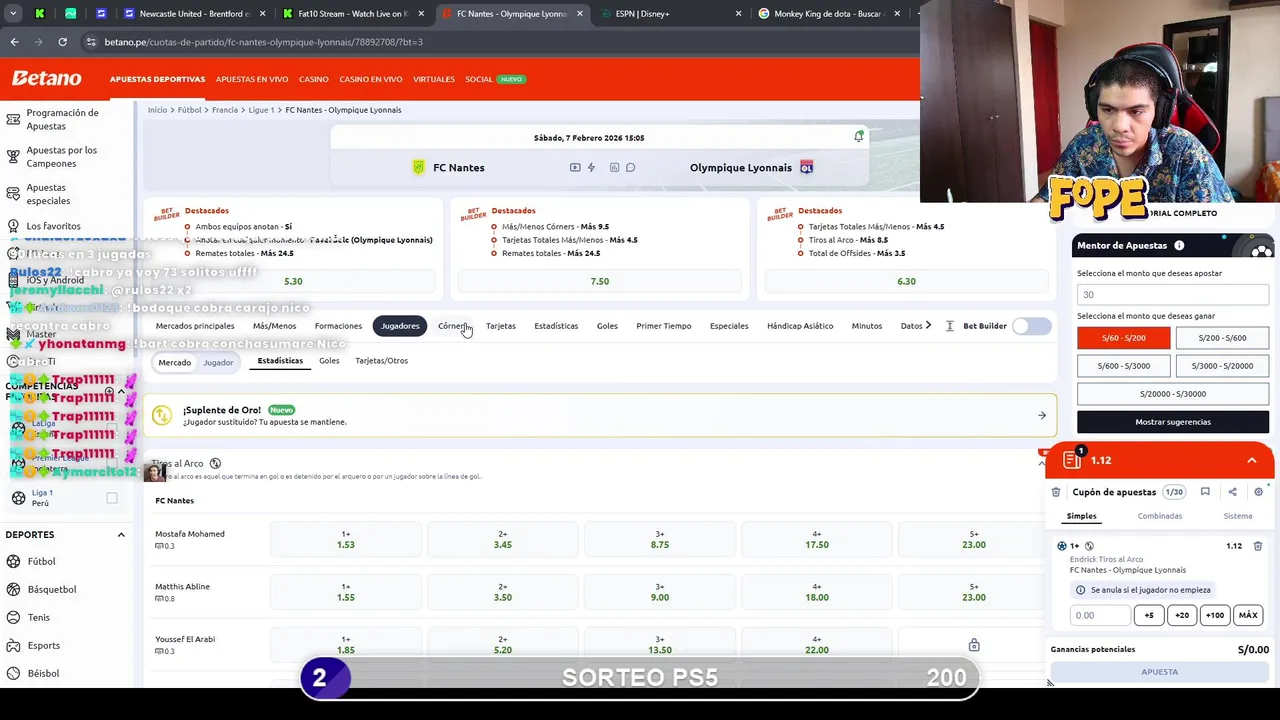Open betting coupon settings gear
1280x720 pixels.
tap(1258, 492)
